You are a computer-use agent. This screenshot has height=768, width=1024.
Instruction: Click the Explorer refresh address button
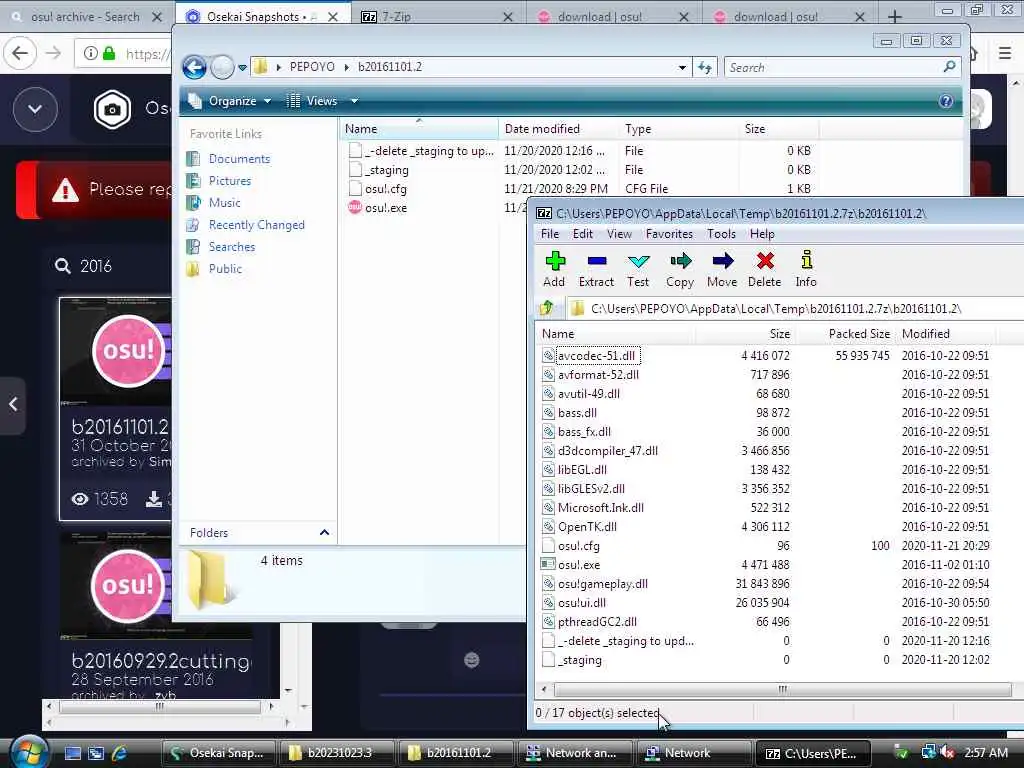coord(705,67)
